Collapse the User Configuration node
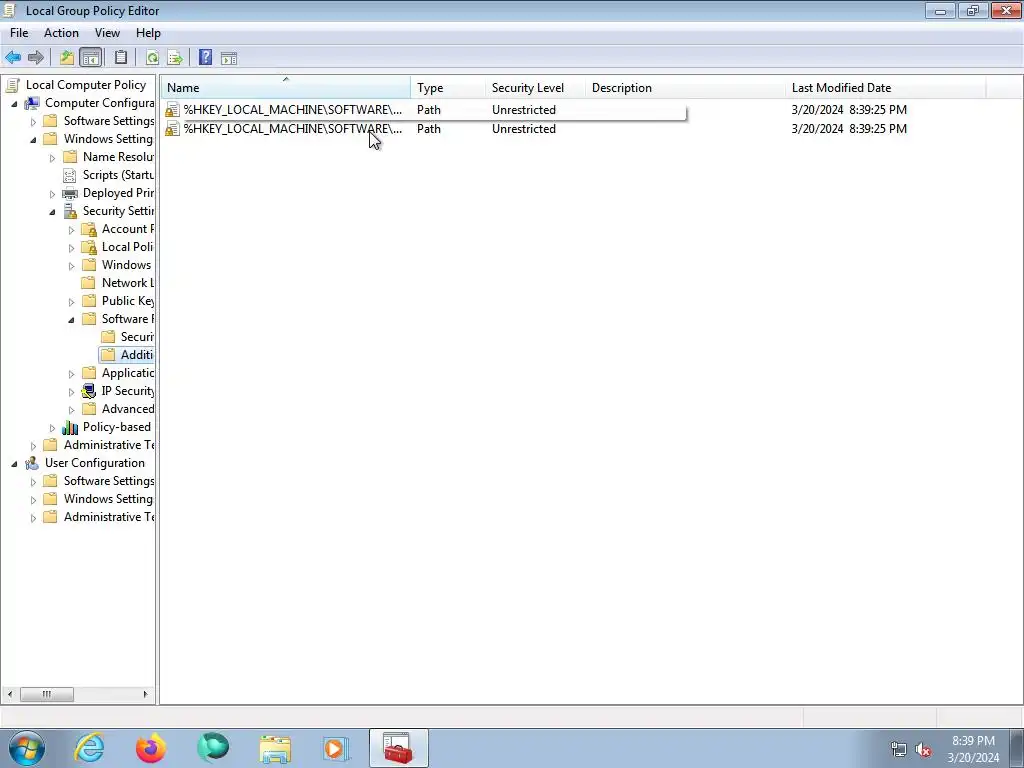Image resolution: width=1024 pixels, height=768 pixels. tap(14, 464)
